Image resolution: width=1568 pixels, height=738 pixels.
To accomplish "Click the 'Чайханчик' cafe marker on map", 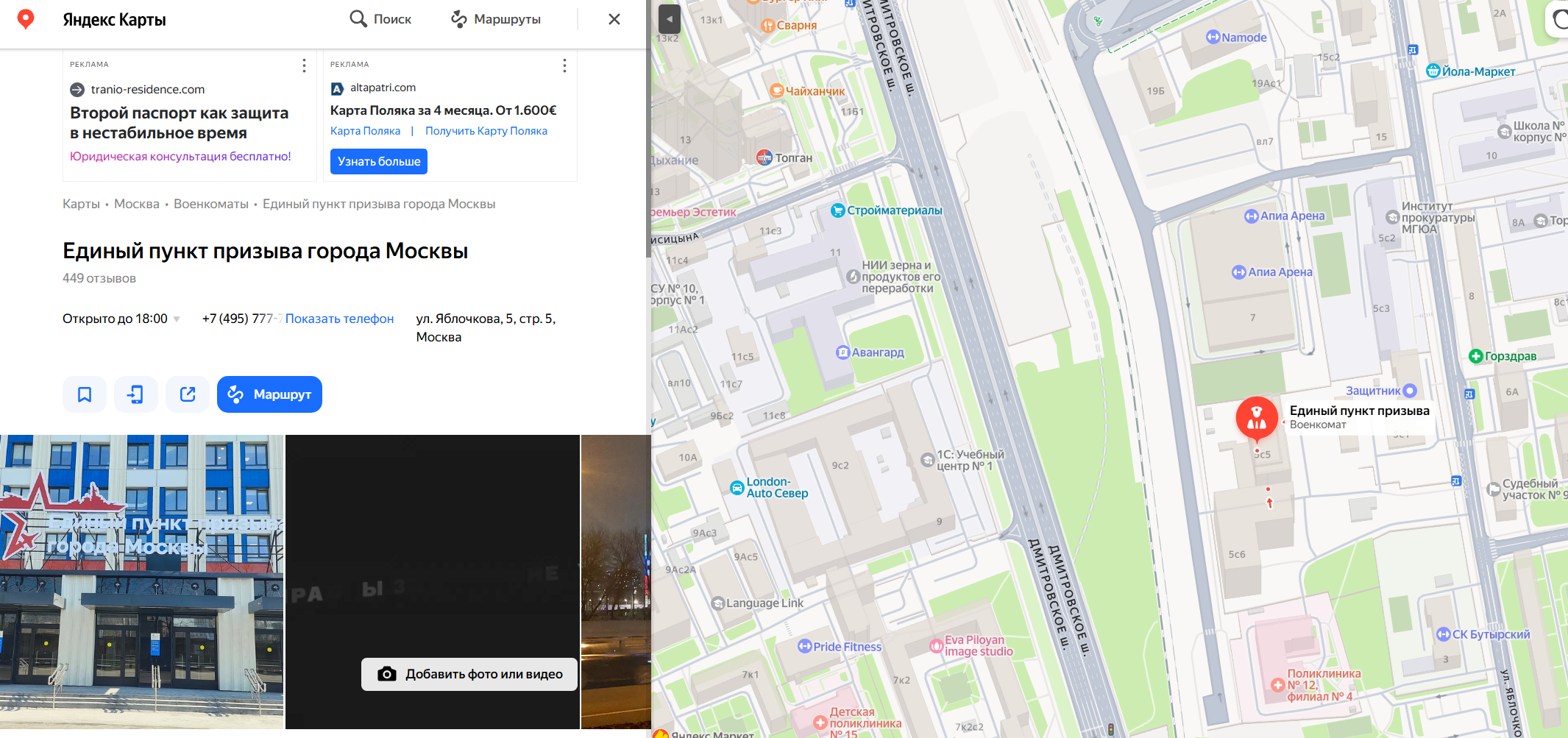I will tap(776, 91).
